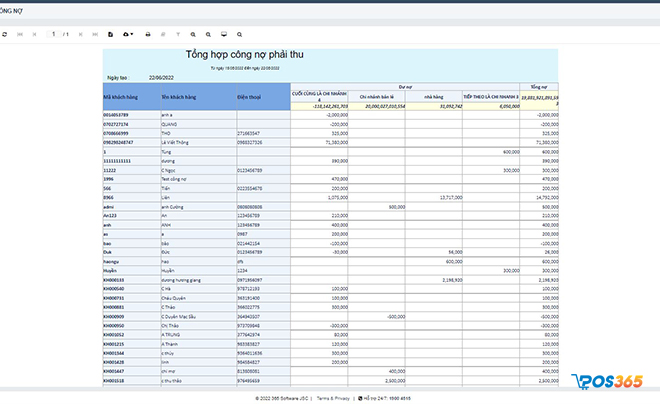Click the creation date 22/06/2022
The image size is (660, 404).
tap(161, 77)
